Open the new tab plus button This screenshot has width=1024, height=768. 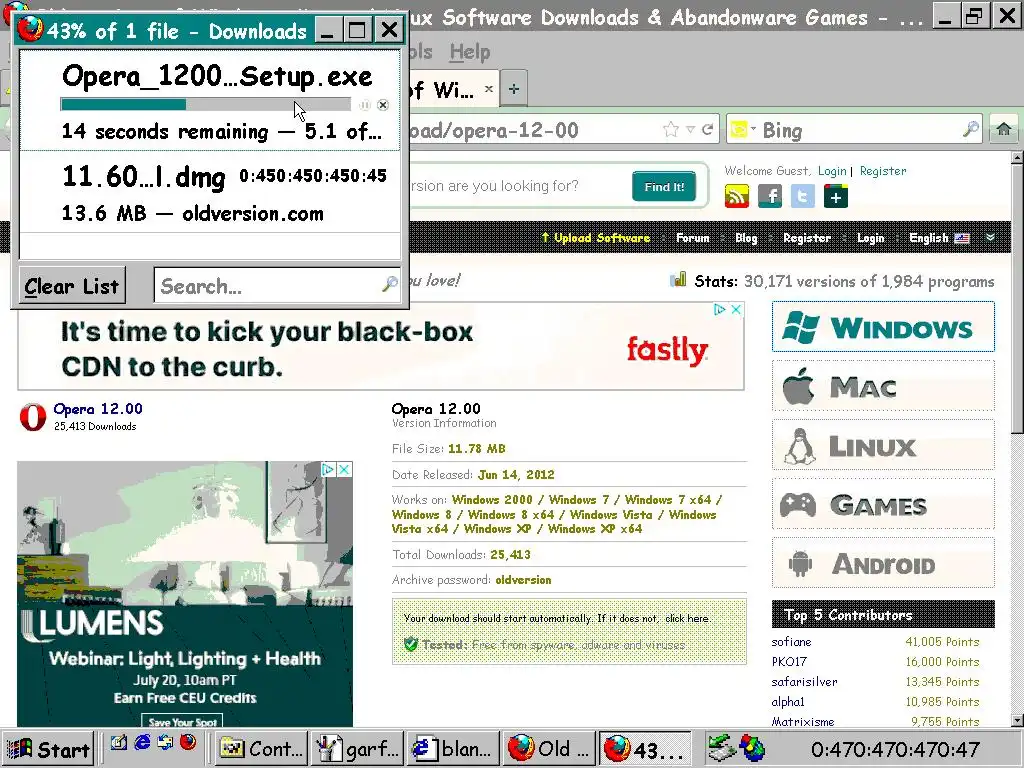pos(514,89)
